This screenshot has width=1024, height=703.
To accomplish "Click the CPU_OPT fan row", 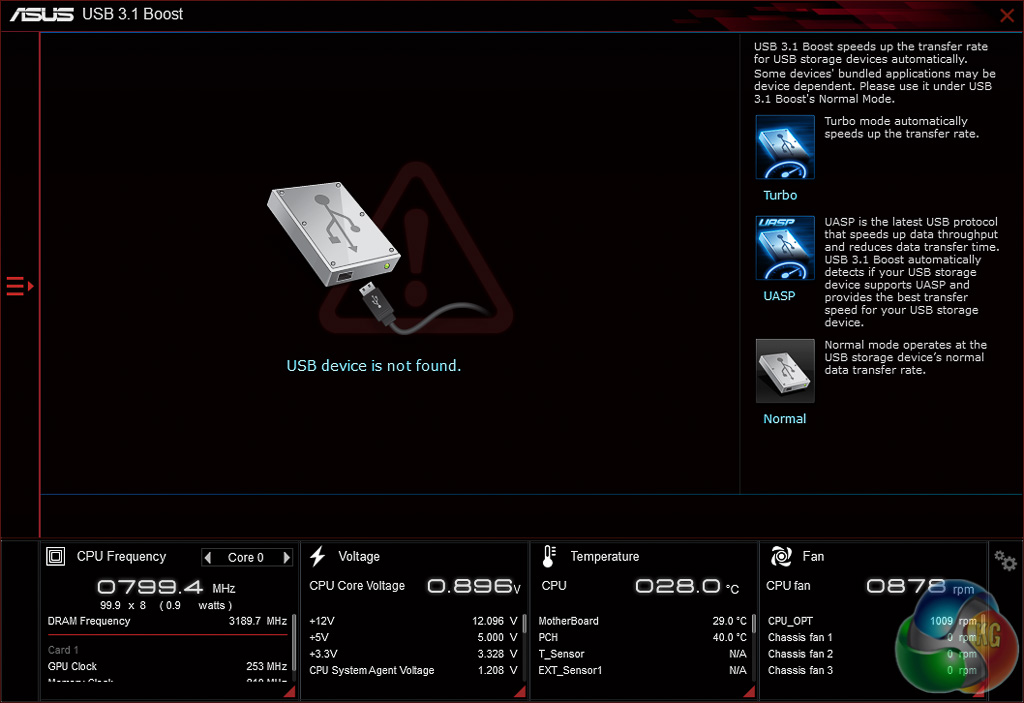I will [872, 621].
